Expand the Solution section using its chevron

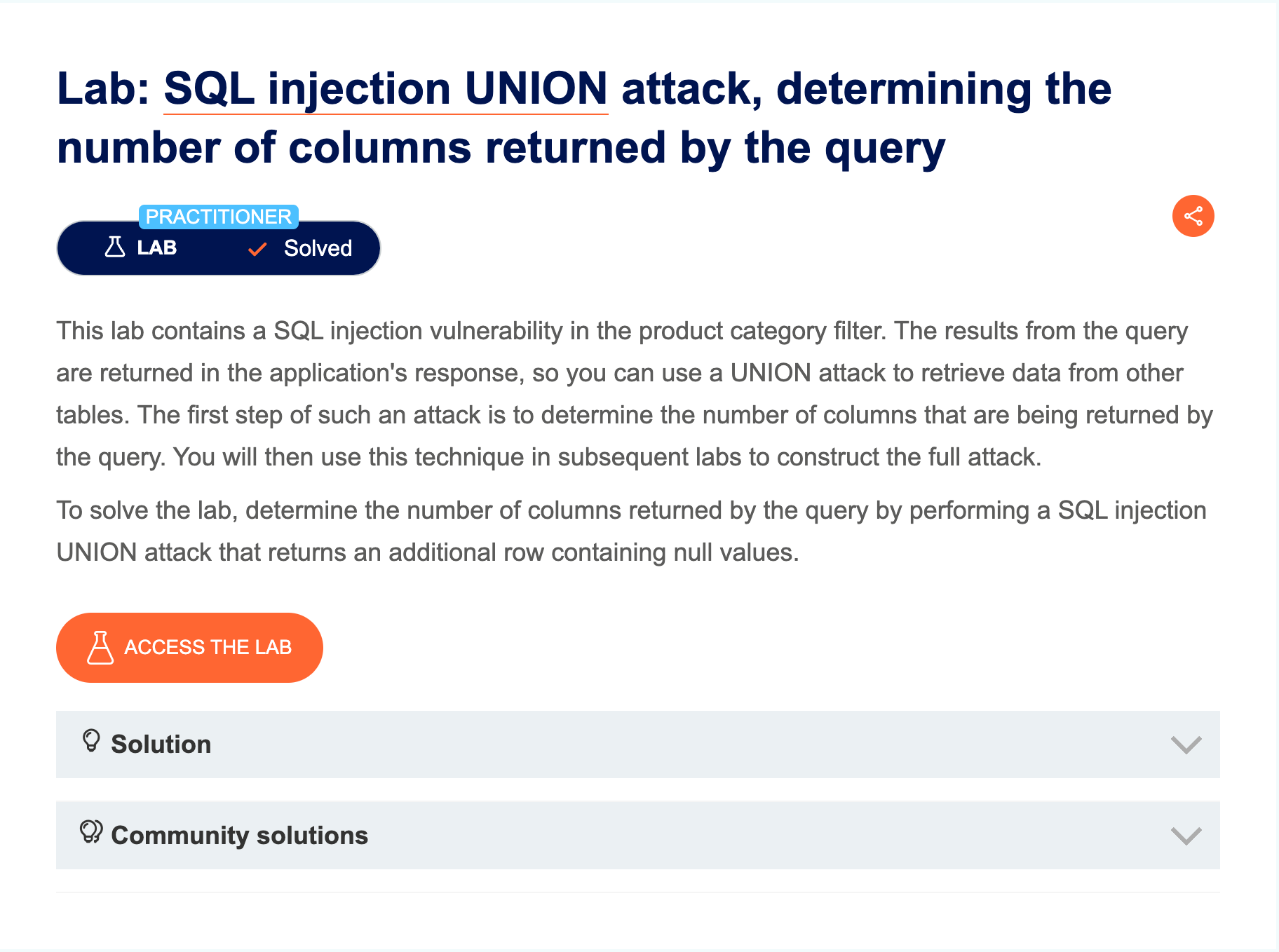(1186, 744)
